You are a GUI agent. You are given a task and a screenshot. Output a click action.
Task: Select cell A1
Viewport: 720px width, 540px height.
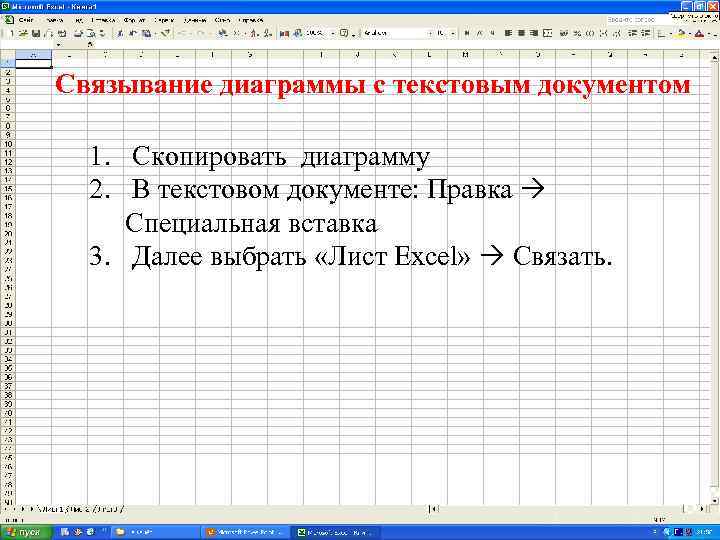[34, 63]
